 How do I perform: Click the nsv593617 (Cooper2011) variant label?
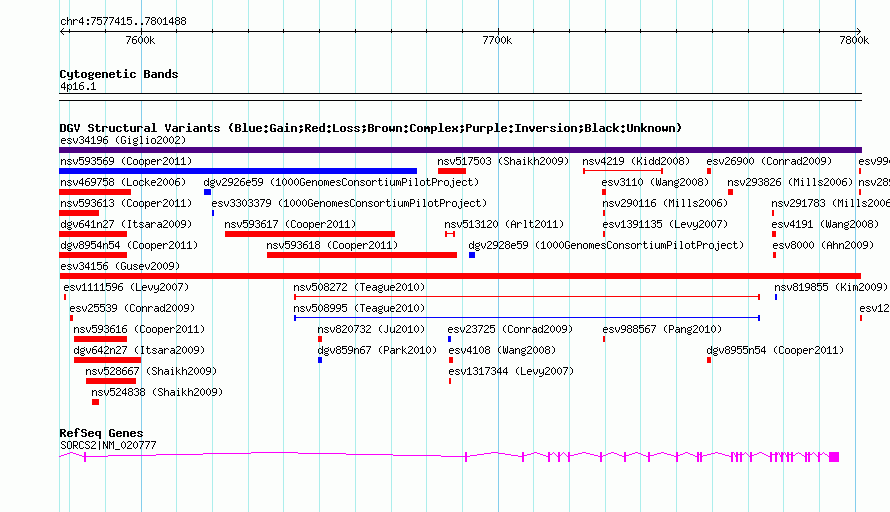[290, 224]
